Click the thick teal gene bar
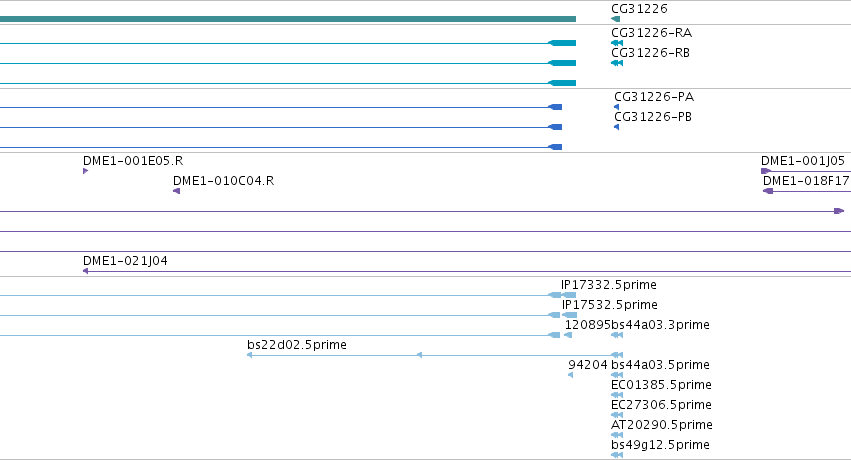 288,19
